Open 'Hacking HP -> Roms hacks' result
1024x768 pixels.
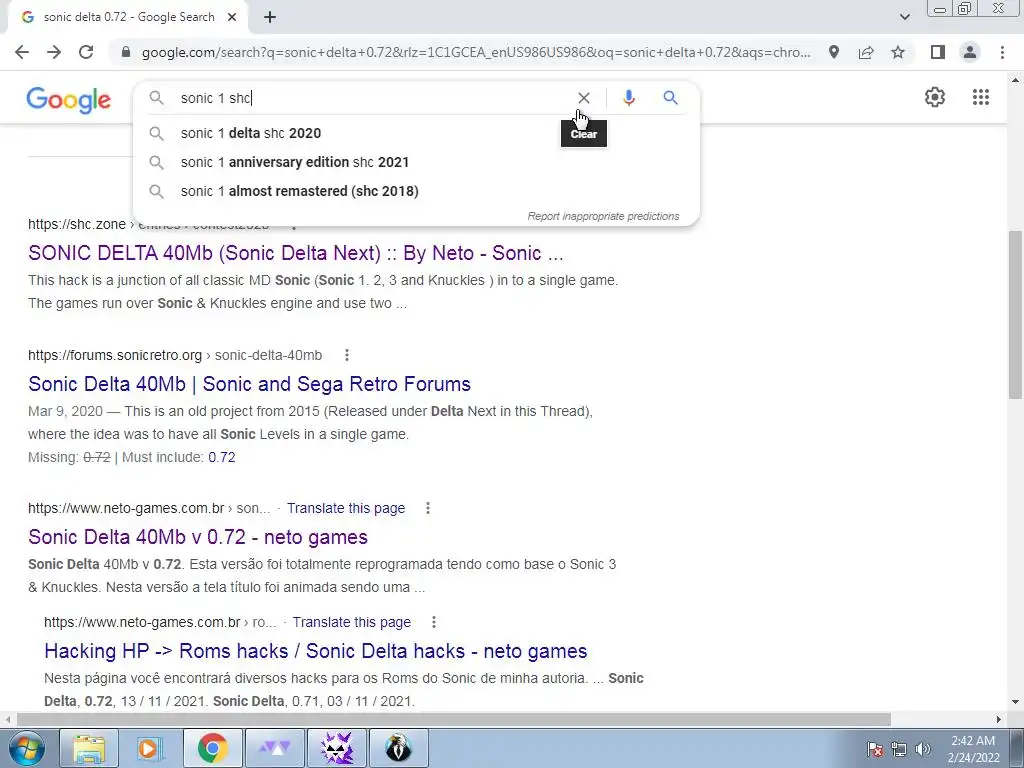click(x=315, y=651)
